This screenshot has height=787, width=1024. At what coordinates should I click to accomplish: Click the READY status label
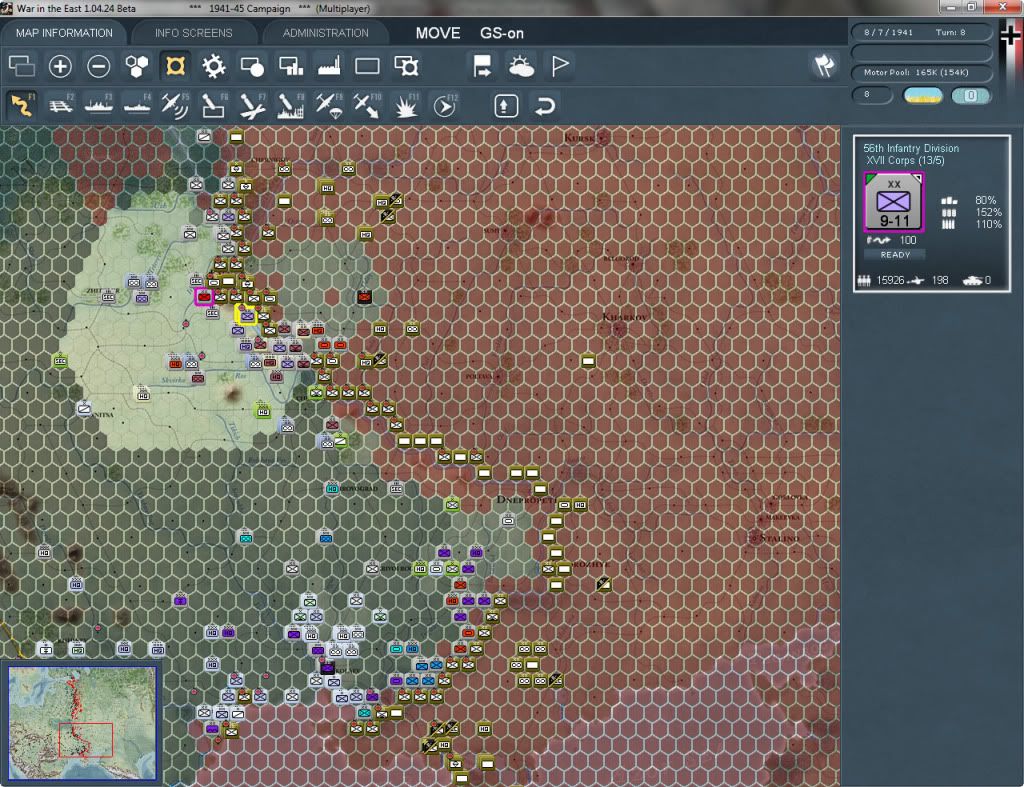(895, 255)
